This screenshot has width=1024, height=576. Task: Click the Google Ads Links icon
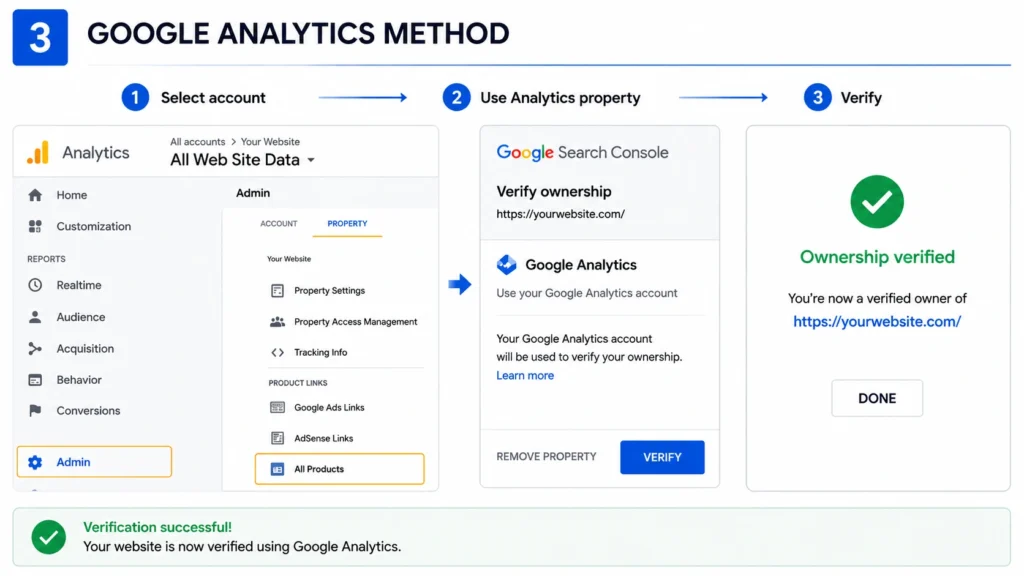[x=278, y=407]
